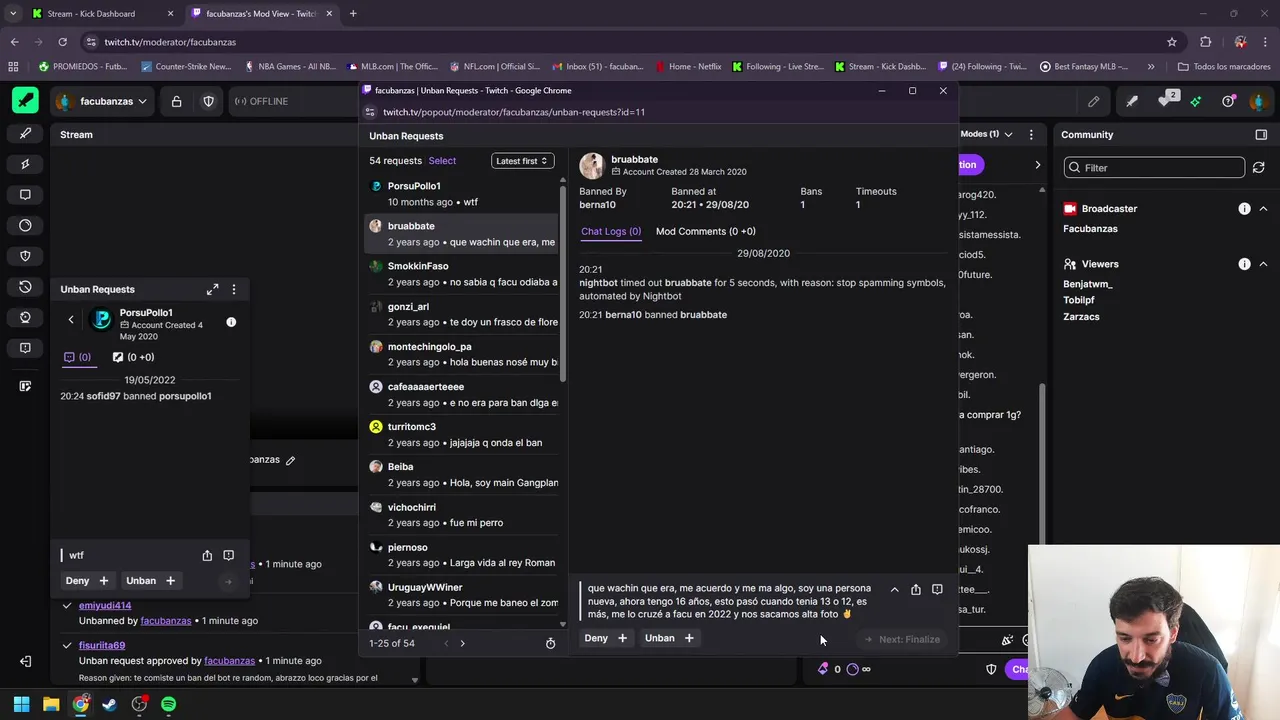Open the emiyudi414 username link
Viewport: 1280px width, 720px height.
105,605
